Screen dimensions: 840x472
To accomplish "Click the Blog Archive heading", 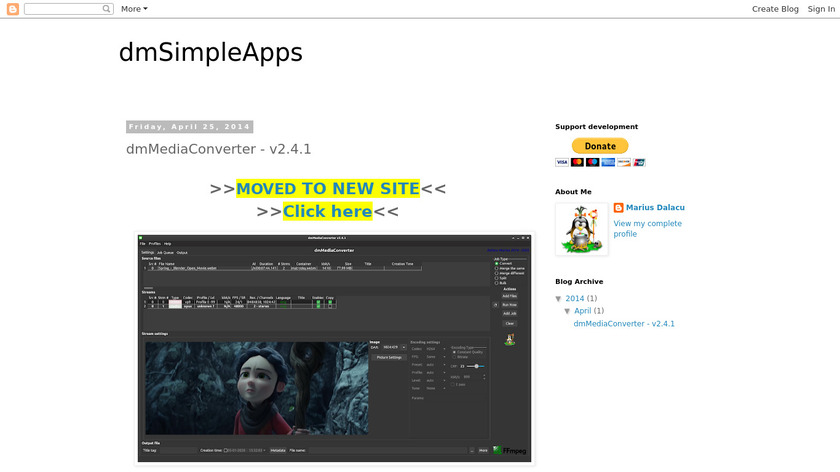I will [x=579, y=282].
